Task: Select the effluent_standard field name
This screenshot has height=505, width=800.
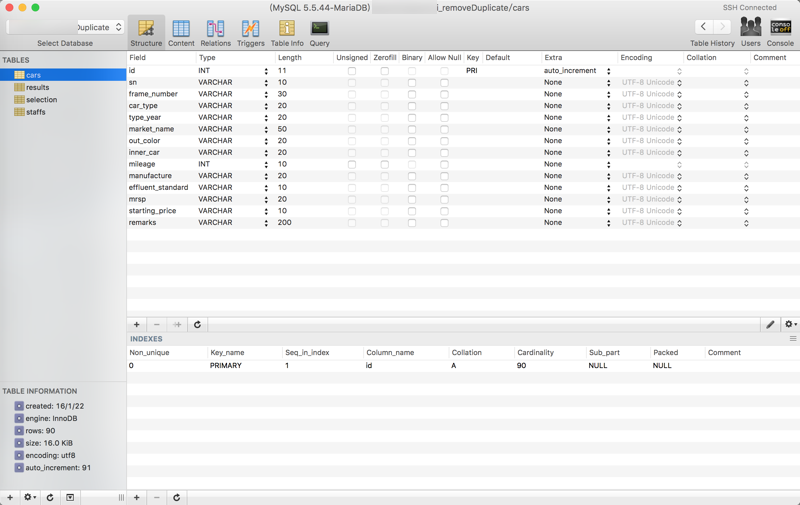Action: click(x=158, y=188)
